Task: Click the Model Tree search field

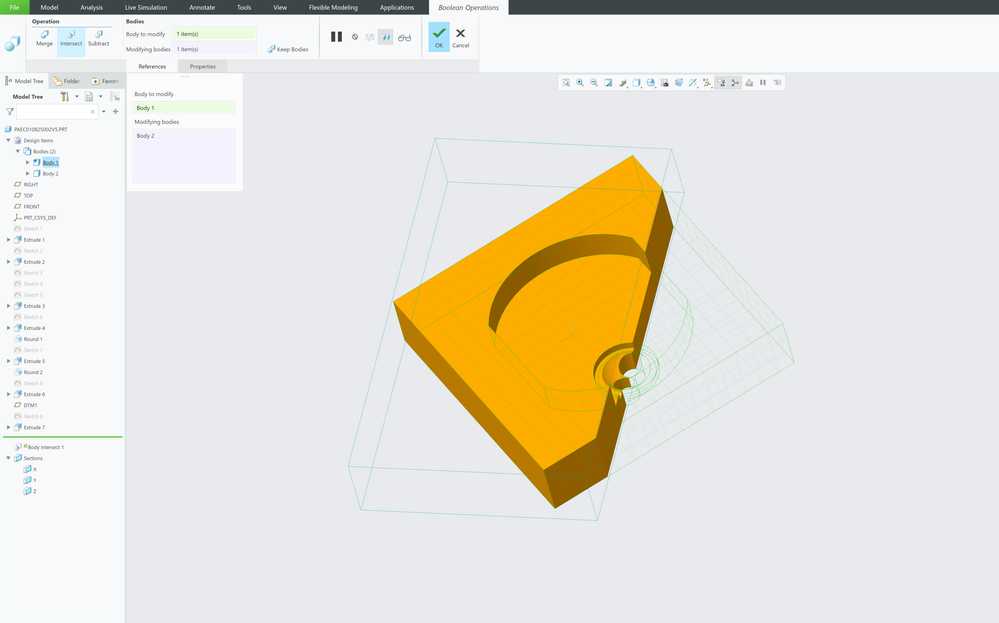Action: click(57, 111)
